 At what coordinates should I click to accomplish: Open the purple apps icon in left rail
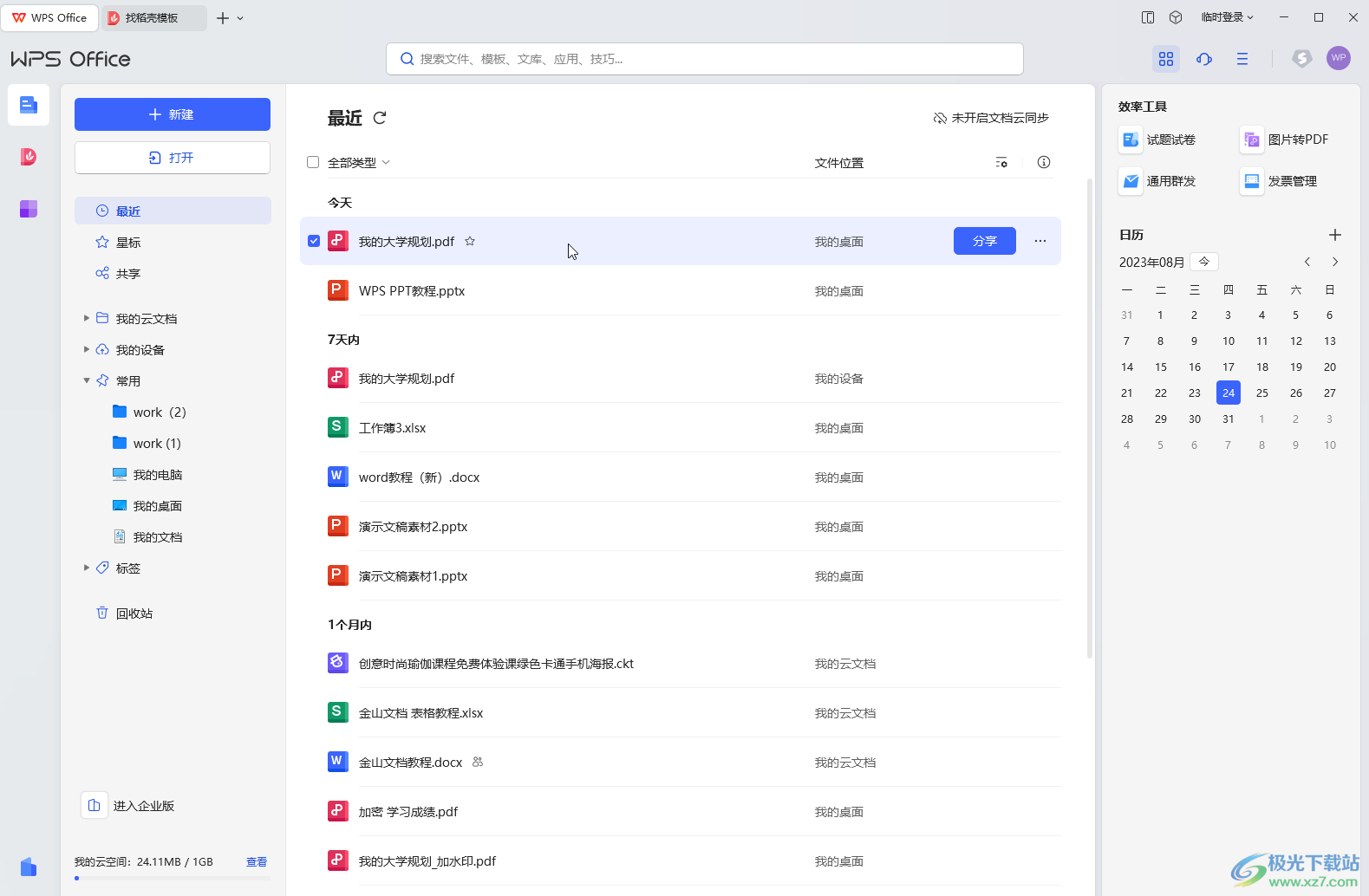point(29,209)
